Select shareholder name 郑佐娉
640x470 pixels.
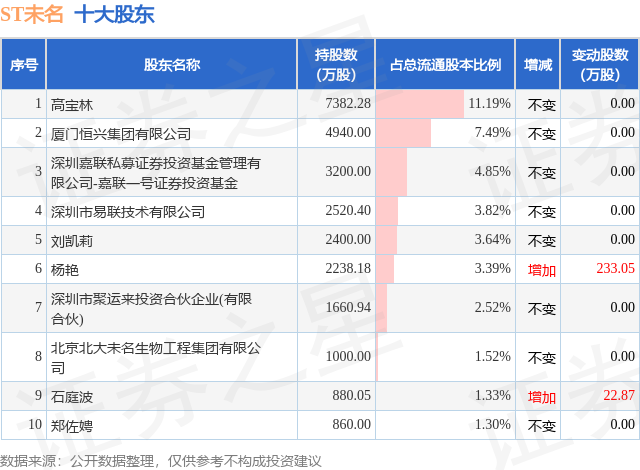pos(72,426)
